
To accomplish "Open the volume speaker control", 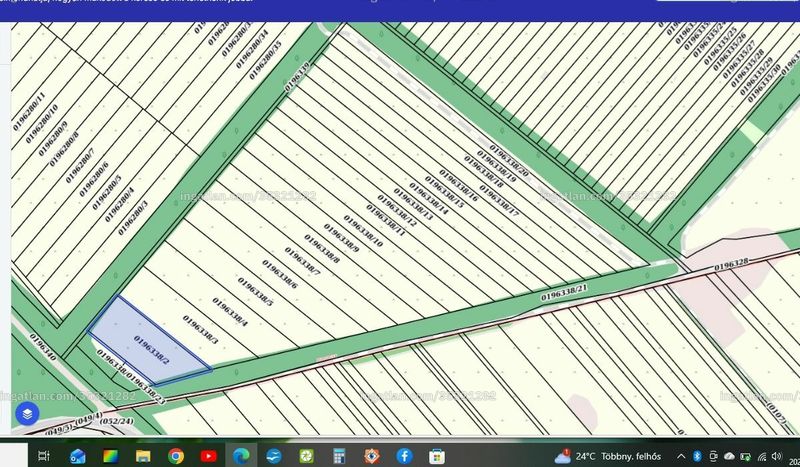I will coord(777,456).
